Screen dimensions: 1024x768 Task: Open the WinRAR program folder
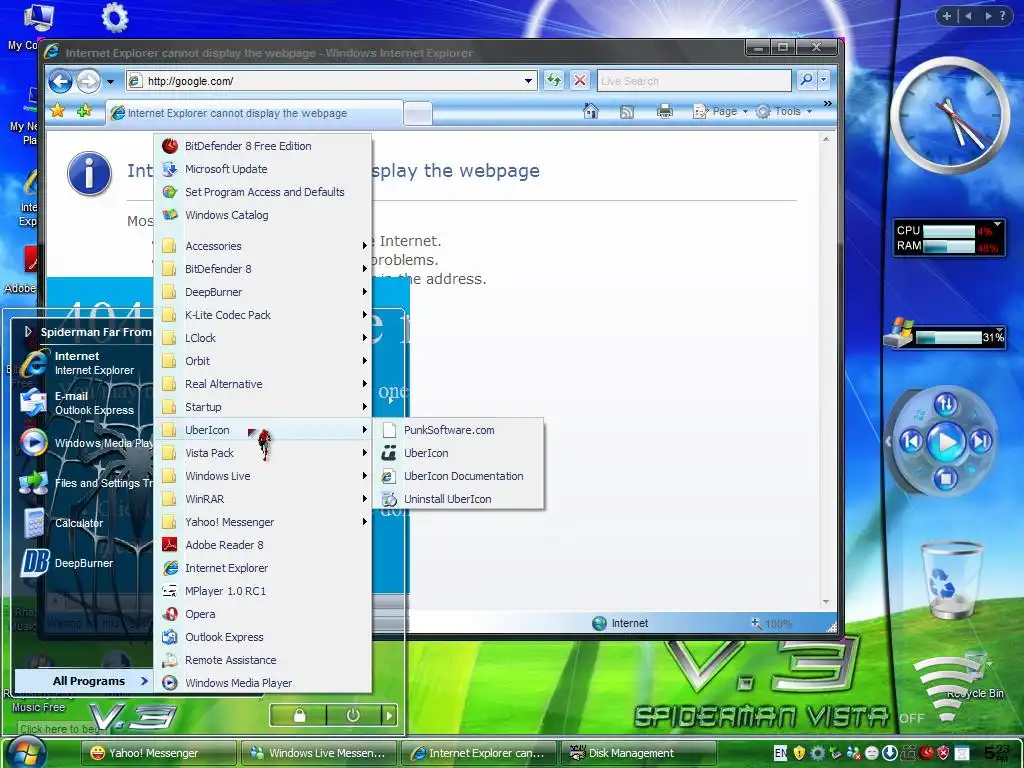pyautogui.click(x=263, y=499)
